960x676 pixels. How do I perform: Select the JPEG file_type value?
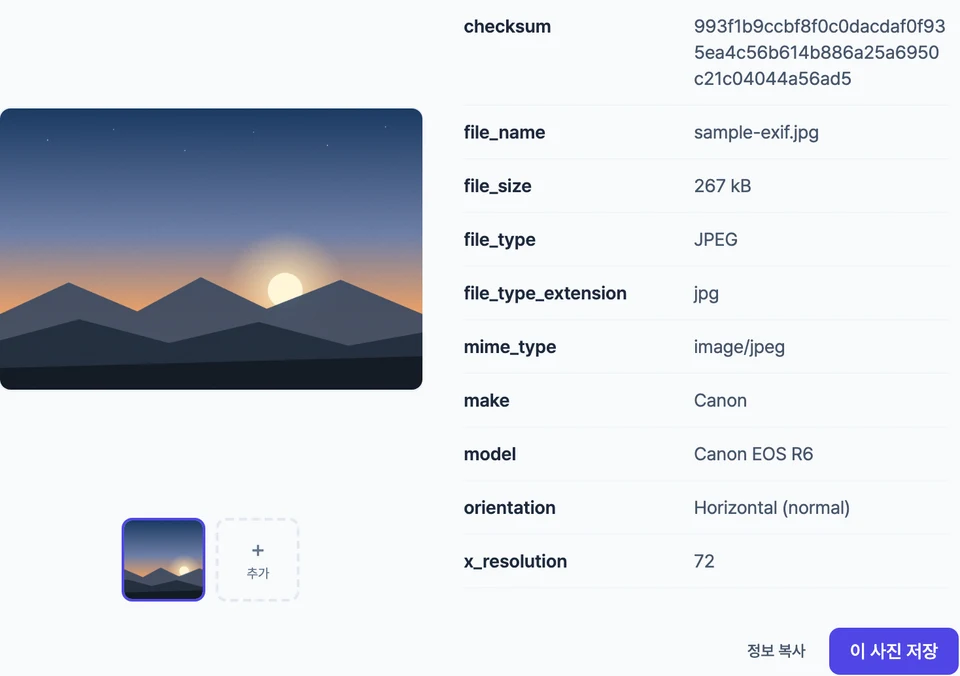click(716, 239)
